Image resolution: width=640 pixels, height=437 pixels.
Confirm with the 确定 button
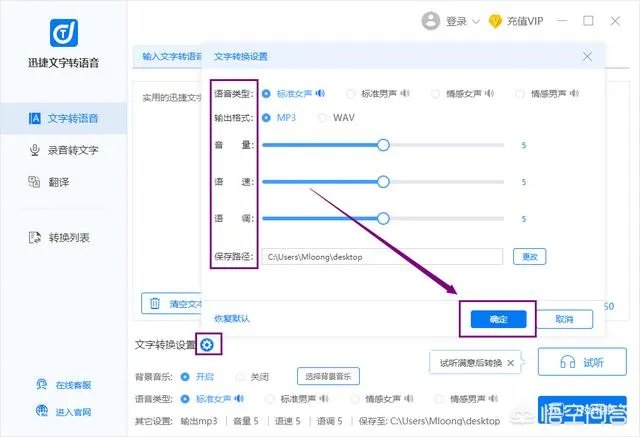[x=498, y=319]
